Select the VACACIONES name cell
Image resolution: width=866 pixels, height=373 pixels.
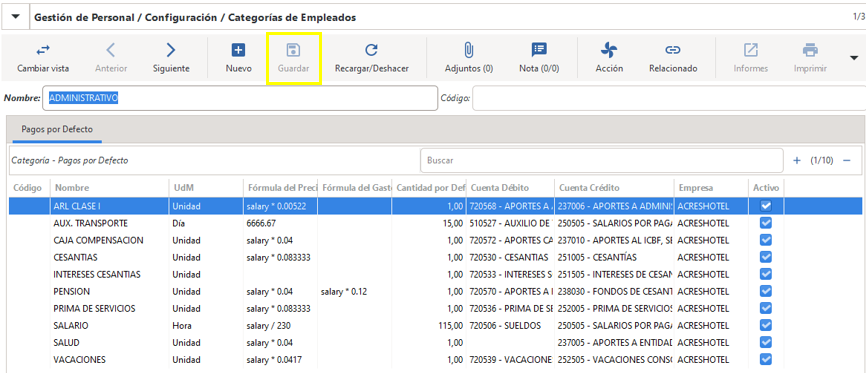click(80, 359)
